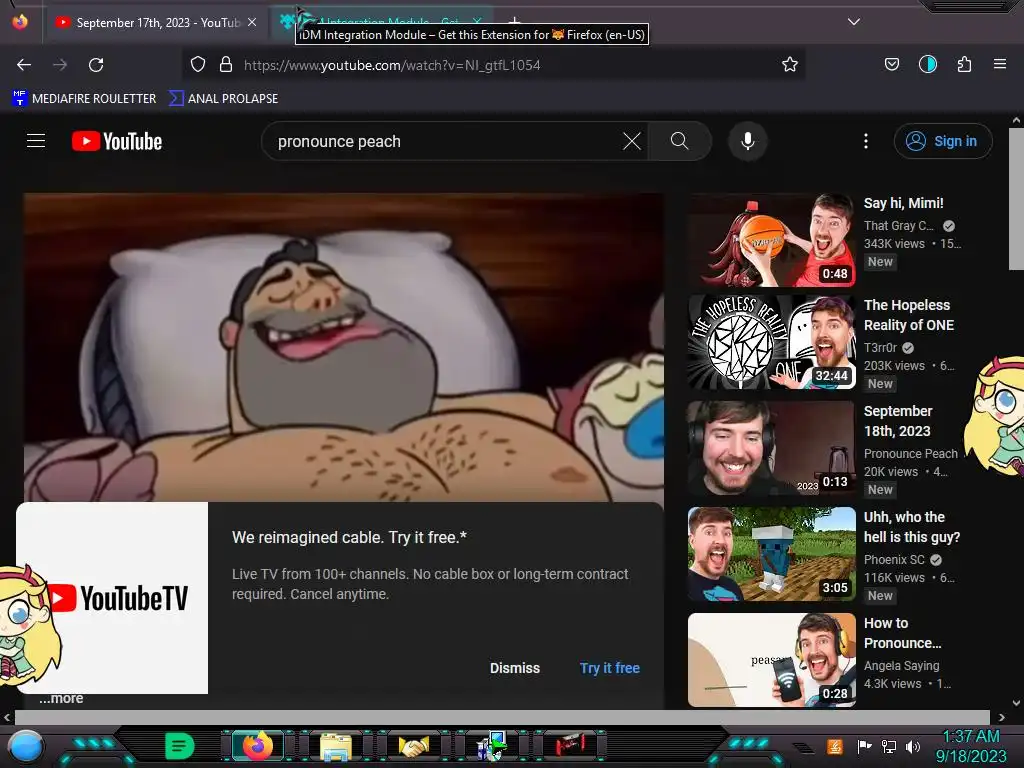Open the clock showing 1:37 AM
Viewport: 1024px width, 768px height.
pos(971,746)
